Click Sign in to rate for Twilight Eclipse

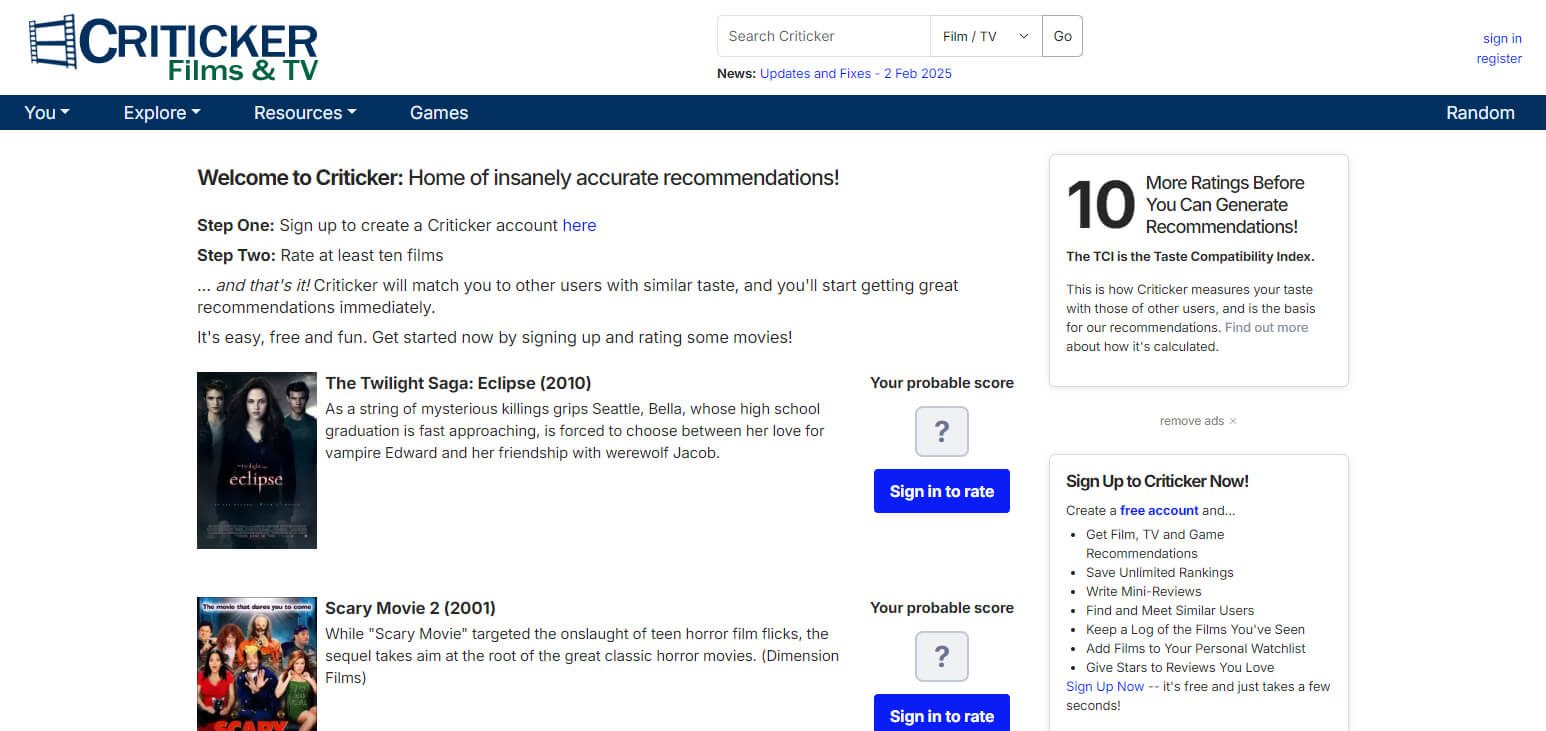coord(942,491)
